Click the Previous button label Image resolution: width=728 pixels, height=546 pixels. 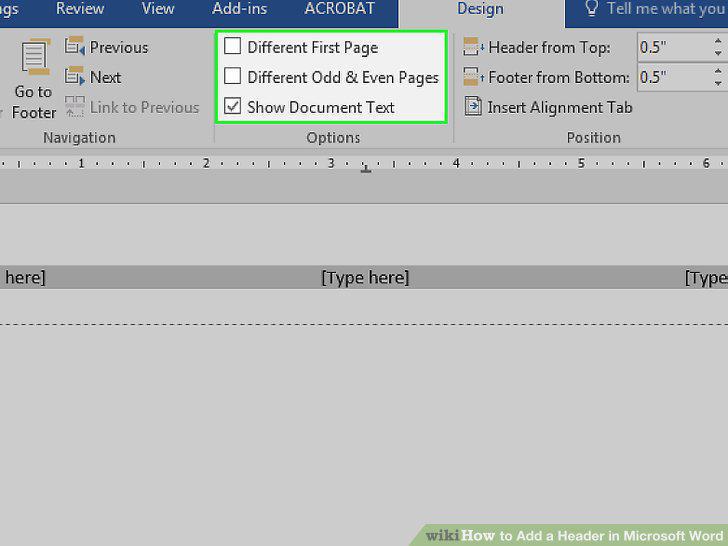coord(119,47)
